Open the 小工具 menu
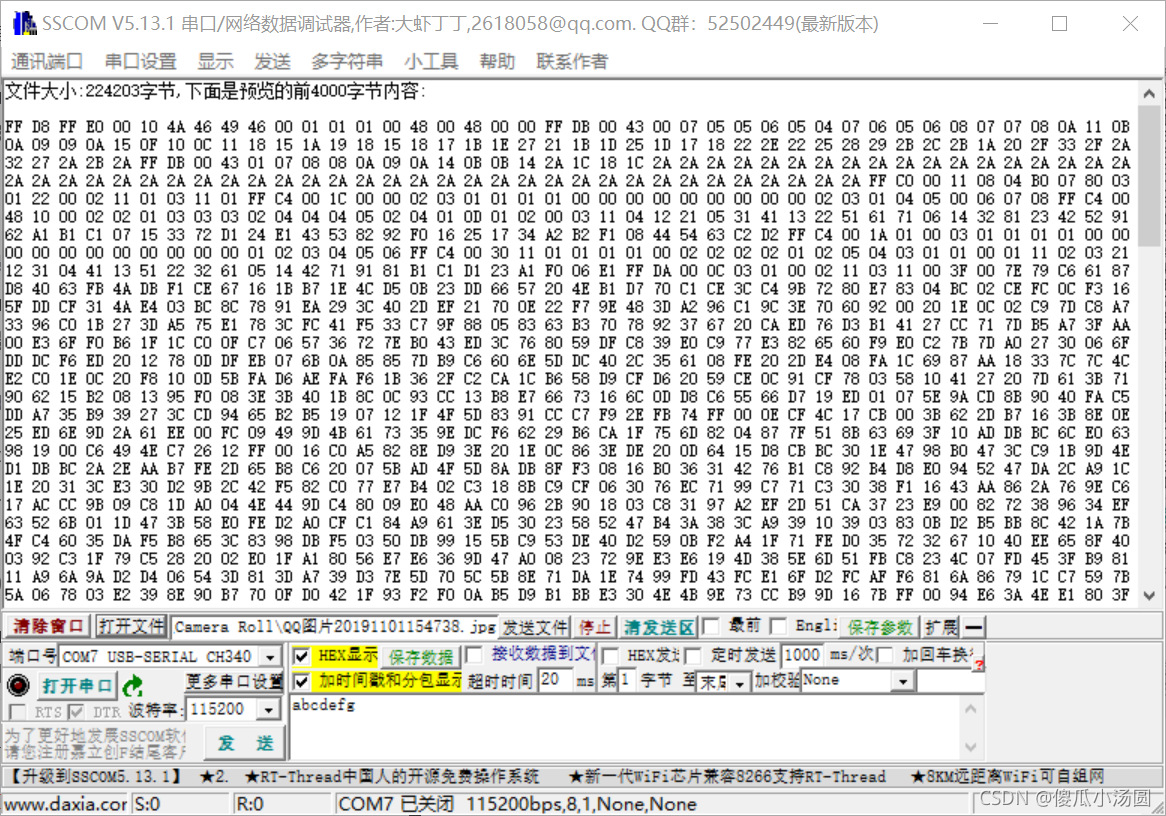The width and height of the screenshot is (1166, 816). point(431,61)
